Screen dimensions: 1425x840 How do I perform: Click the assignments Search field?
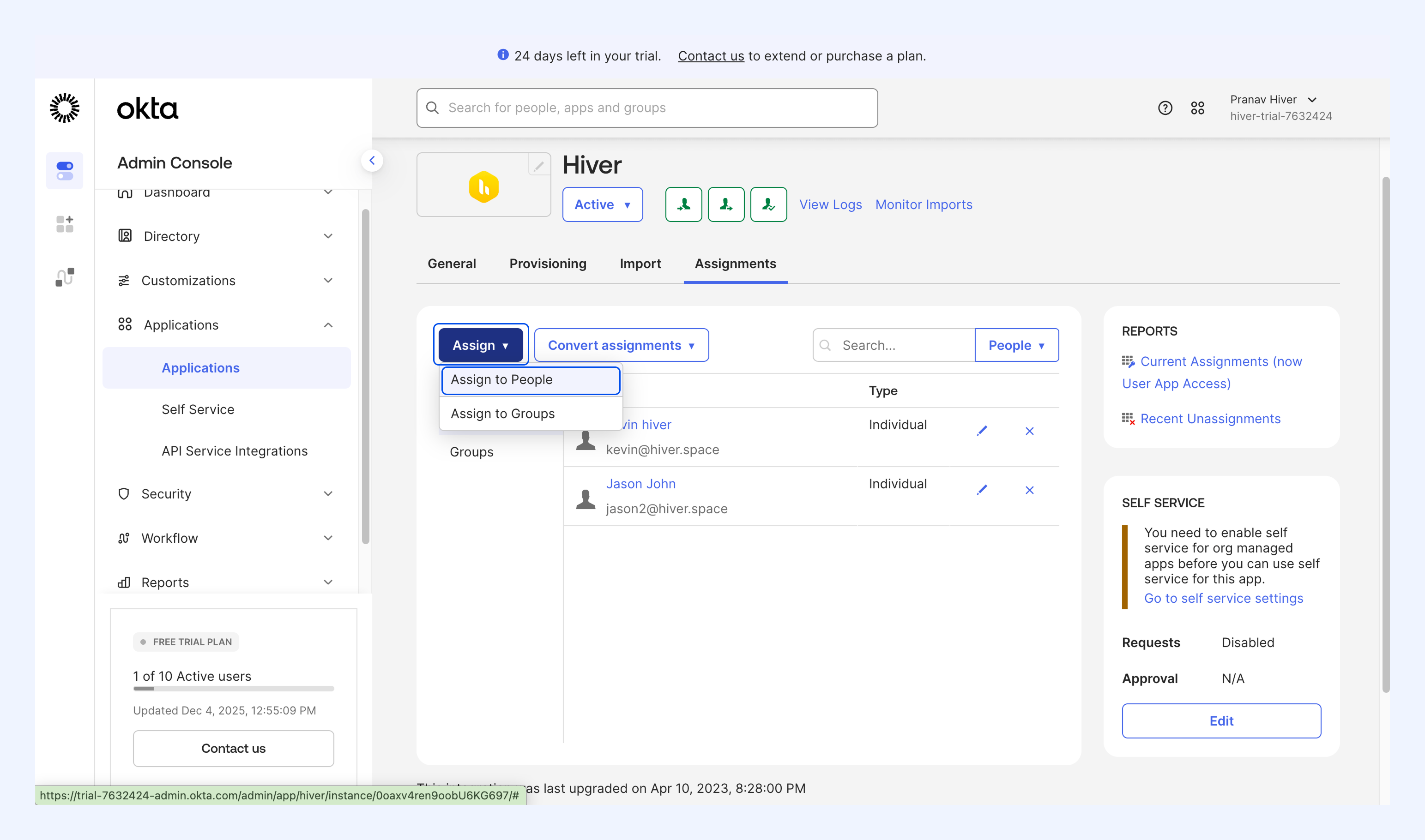(x=894, y=345)
